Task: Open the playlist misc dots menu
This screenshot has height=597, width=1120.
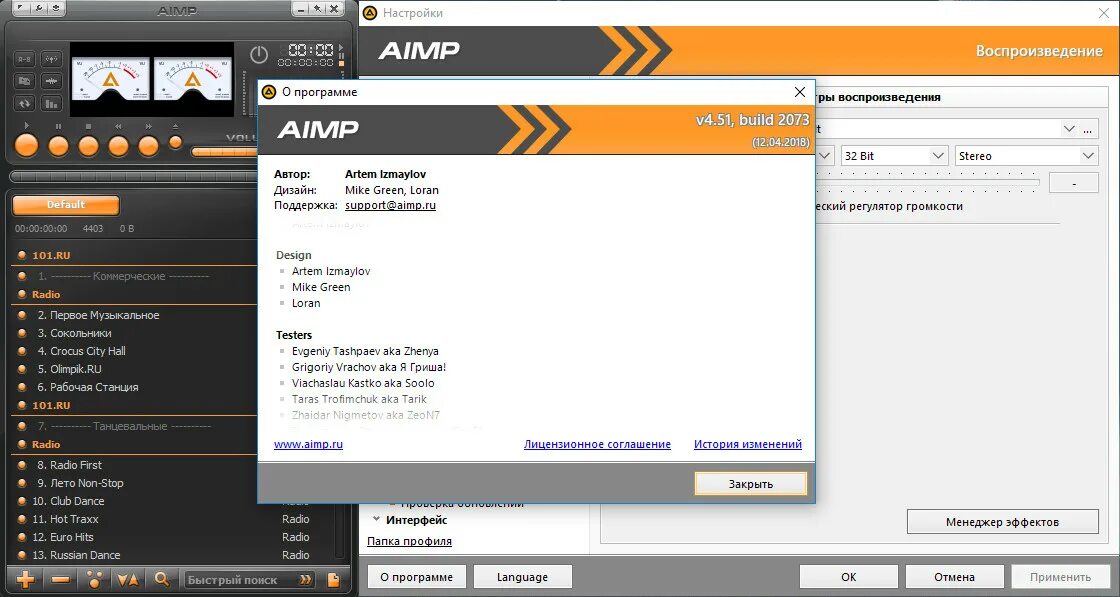Action: click(x=94, y=579)
